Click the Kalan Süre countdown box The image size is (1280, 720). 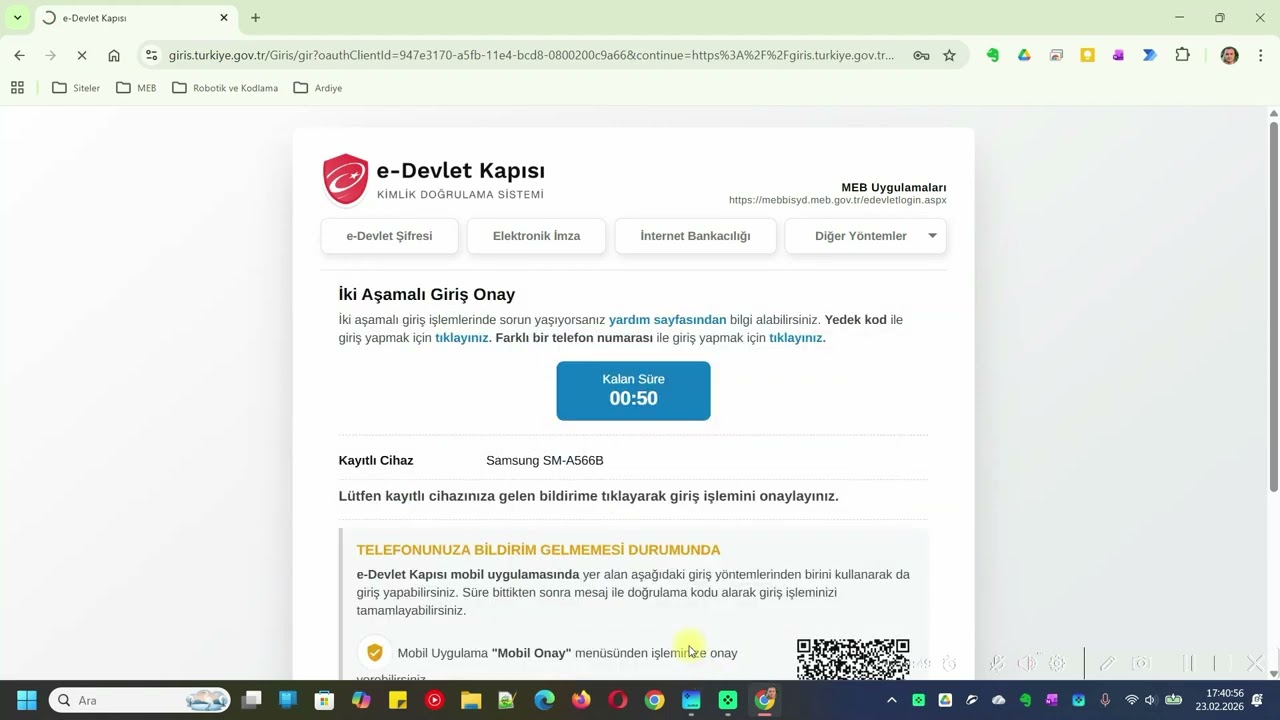633,390
